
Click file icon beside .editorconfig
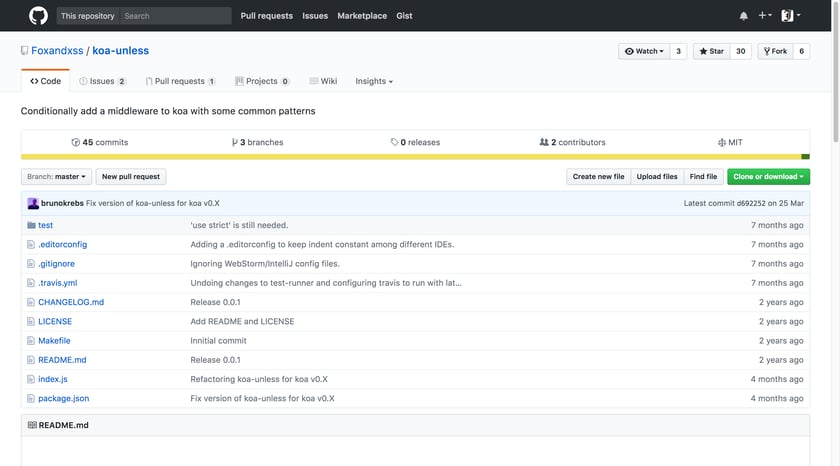tap(31, 244)
